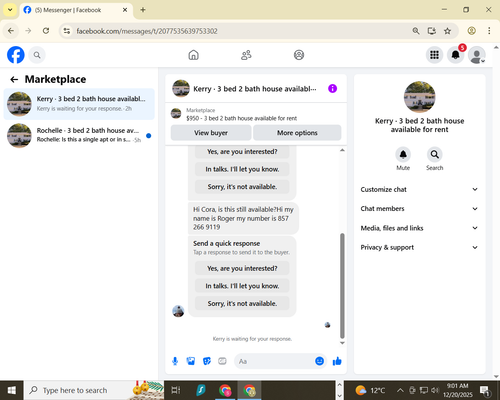
Task: Close the Messenger browser tab
Action: (x=125, y=10)
